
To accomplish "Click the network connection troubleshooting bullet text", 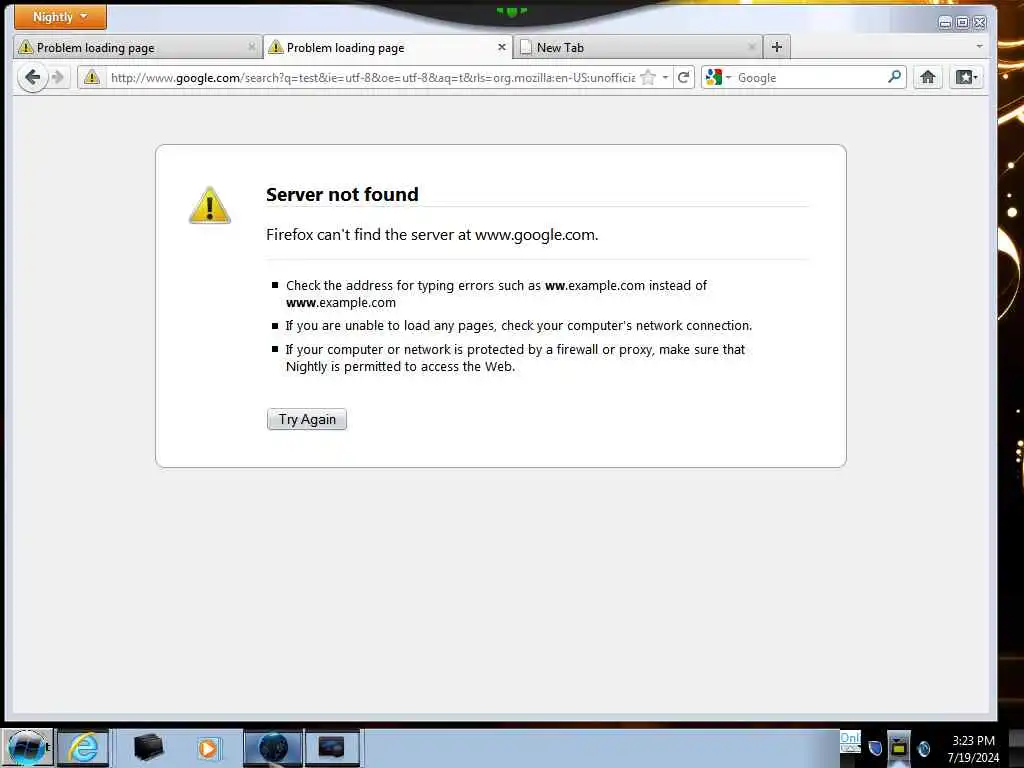I will (519, 325).
